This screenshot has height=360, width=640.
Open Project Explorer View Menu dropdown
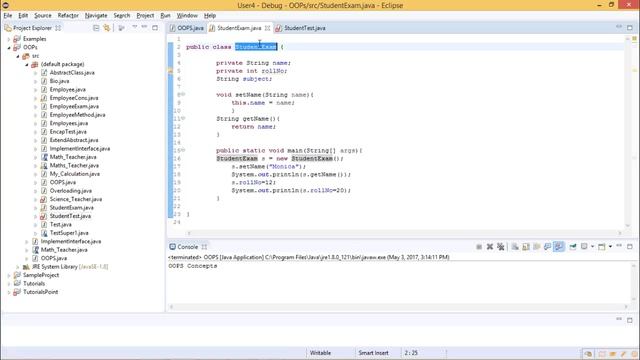pyautogui.click(x=134, y=27)
